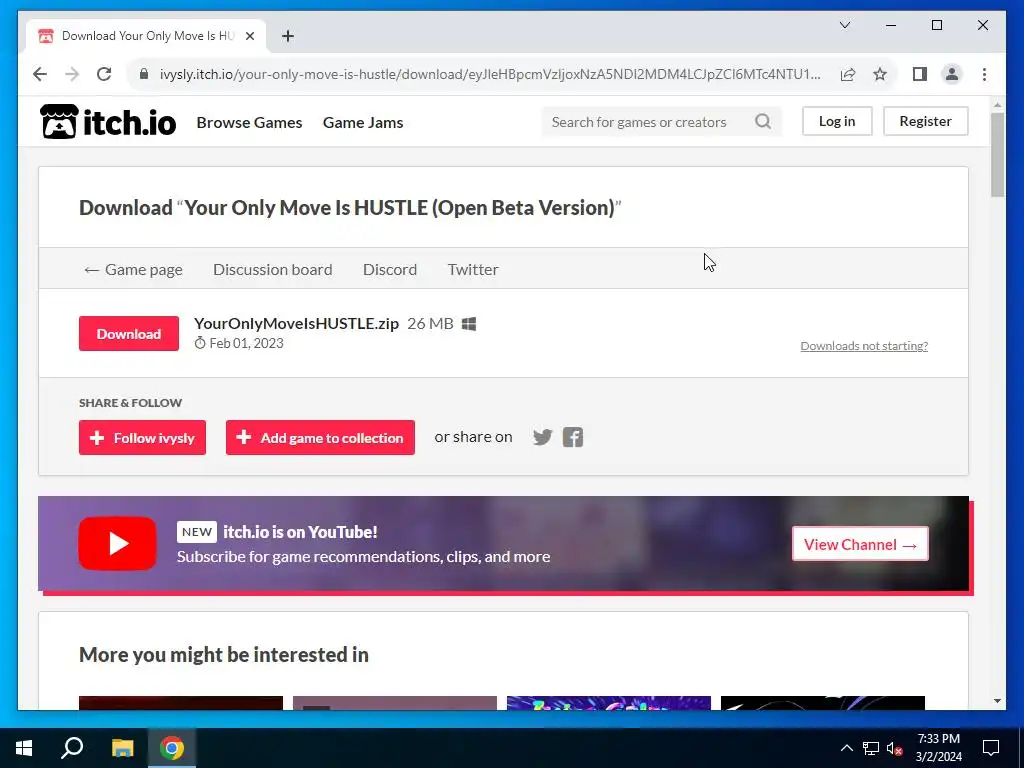Click the search magnifier icon in itch.io bar

coord(763,121)
